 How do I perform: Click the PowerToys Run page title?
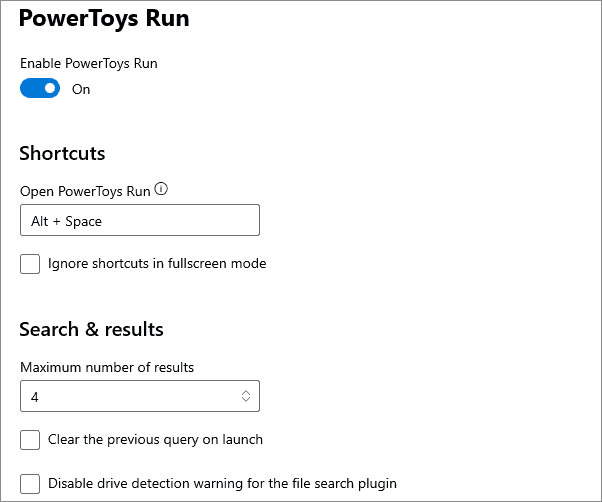coord(104,18)
